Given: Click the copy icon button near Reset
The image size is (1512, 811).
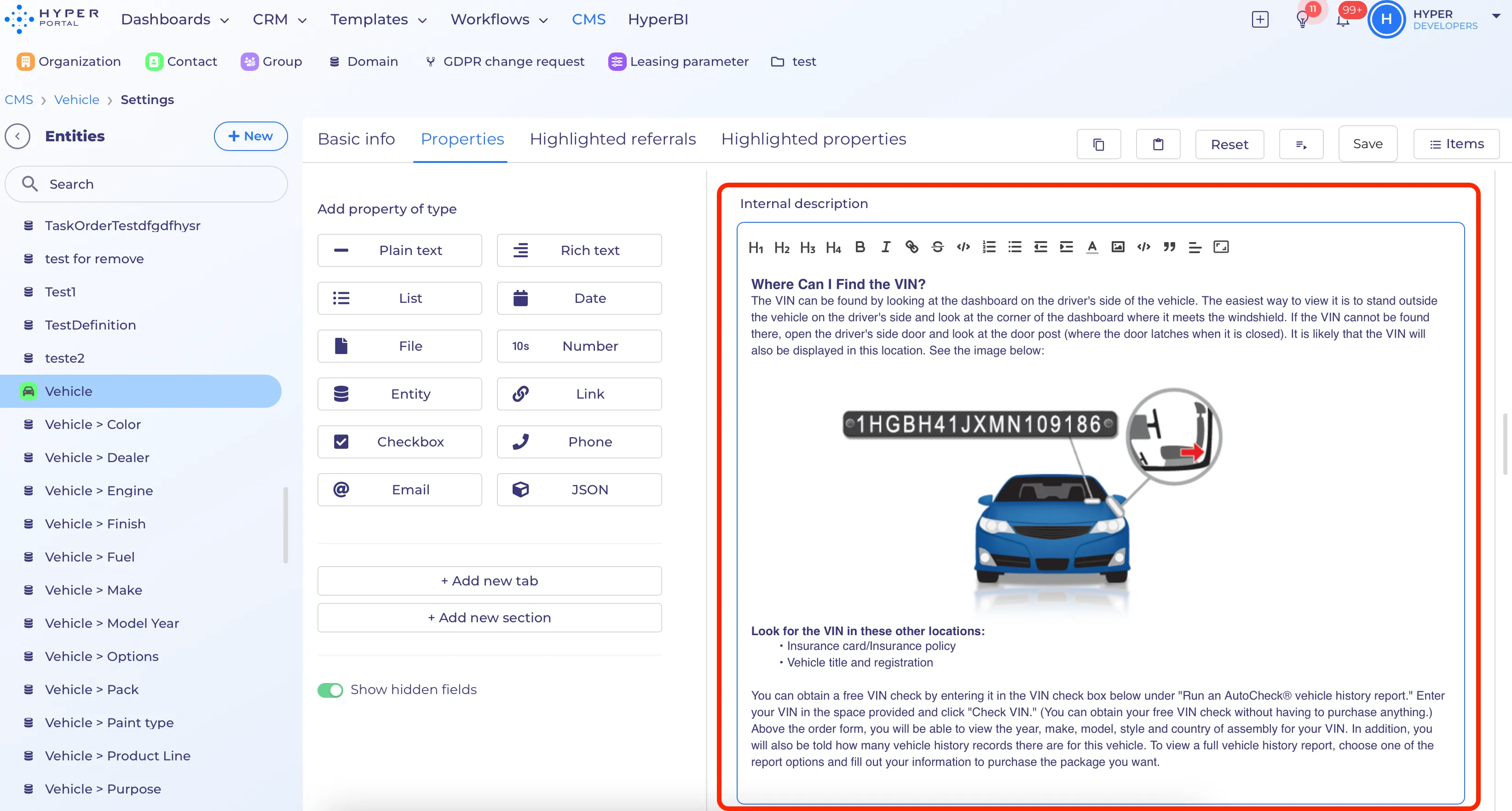Looking at the screenshot, I should (x=1099, y=145).
